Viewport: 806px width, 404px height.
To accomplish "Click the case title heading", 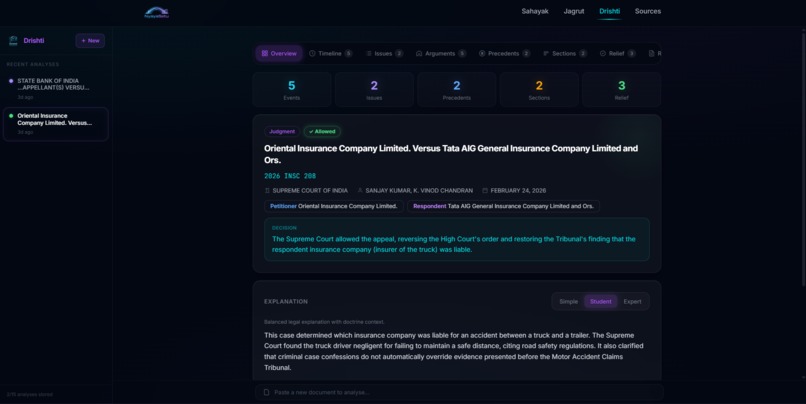I will 451,154.
